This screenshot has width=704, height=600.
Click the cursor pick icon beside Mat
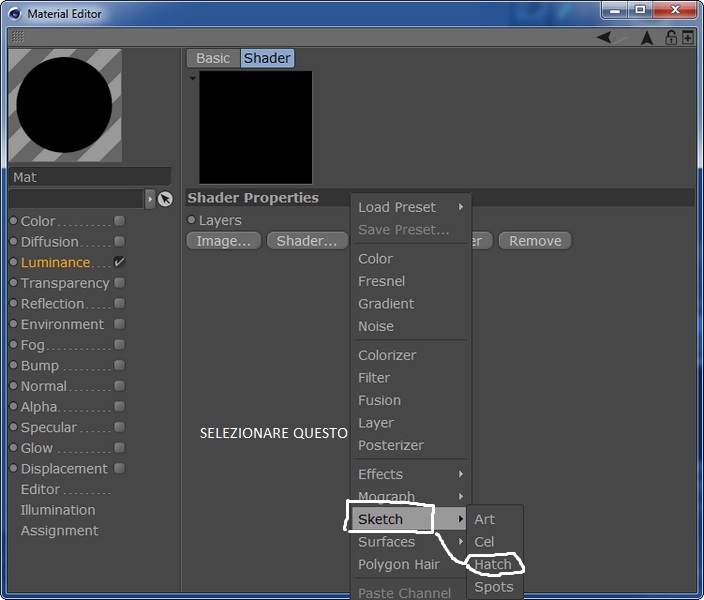(165, 199)
